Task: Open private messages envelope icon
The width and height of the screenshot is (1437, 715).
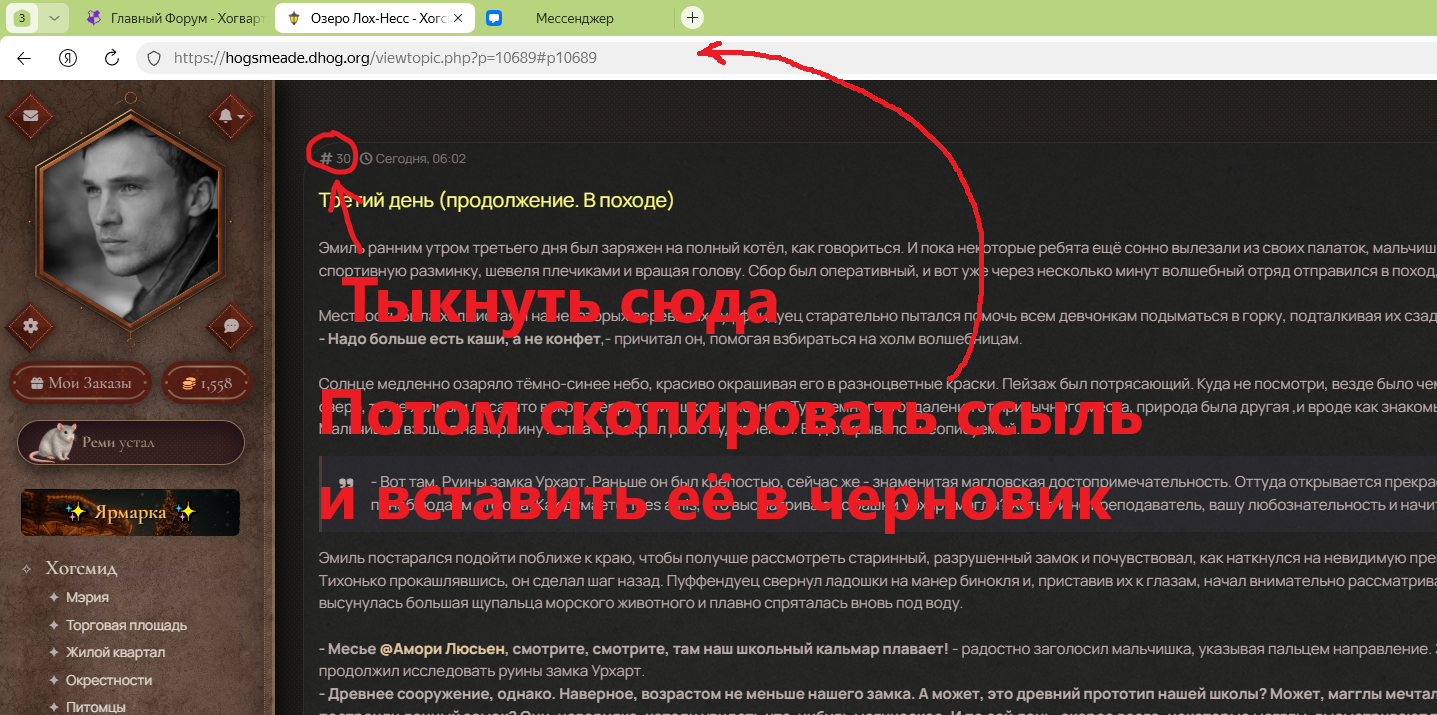Action: tap(31, 116)
